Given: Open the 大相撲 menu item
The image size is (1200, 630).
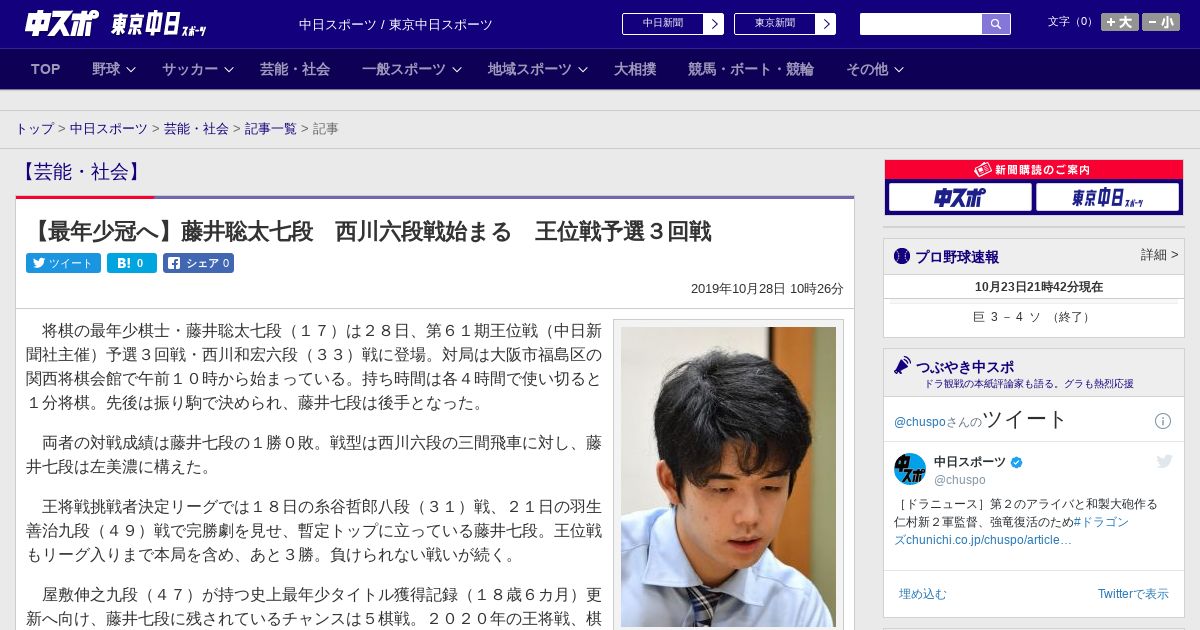Looking at the screenshot, I should click(635, 69).
